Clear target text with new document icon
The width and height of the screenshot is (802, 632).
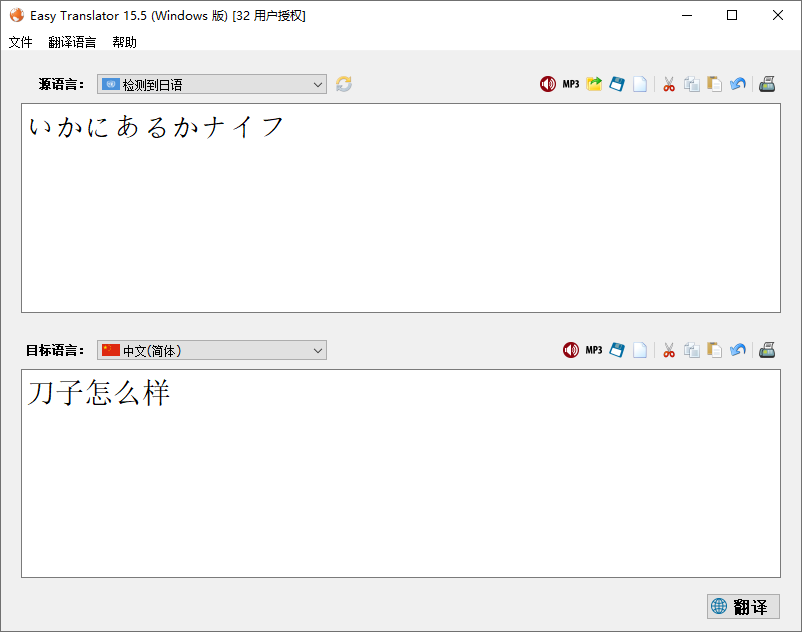pyautogui.click(x=640, y=350)
